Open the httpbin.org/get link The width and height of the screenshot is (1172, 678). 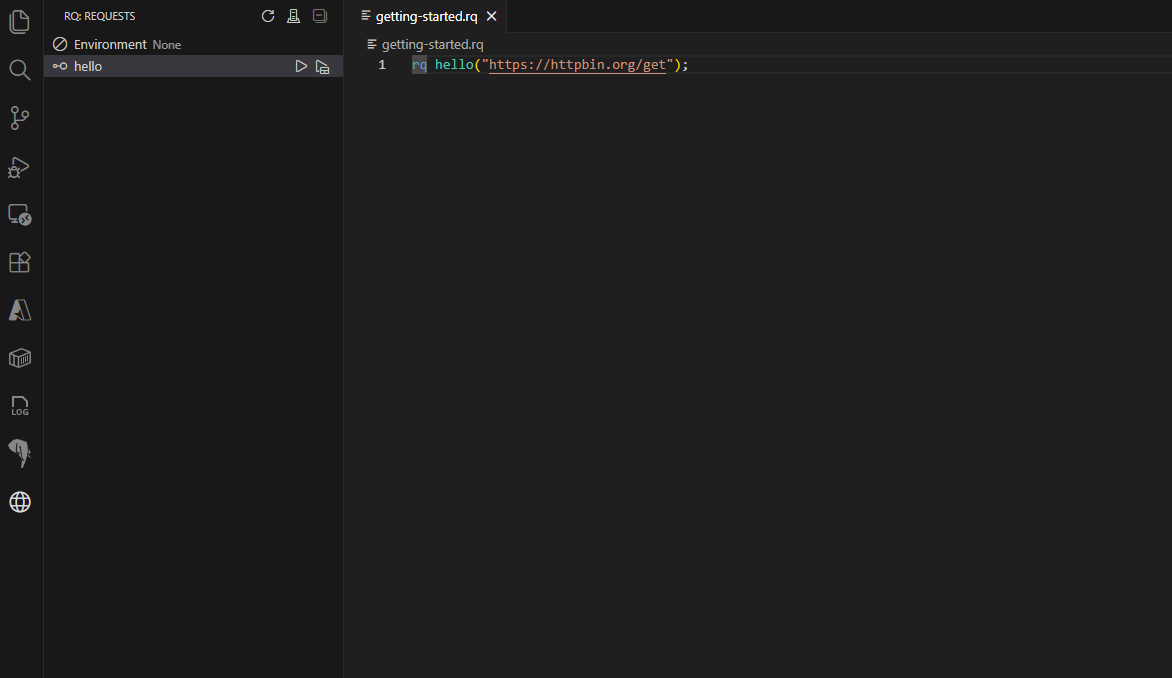[577, 64]
